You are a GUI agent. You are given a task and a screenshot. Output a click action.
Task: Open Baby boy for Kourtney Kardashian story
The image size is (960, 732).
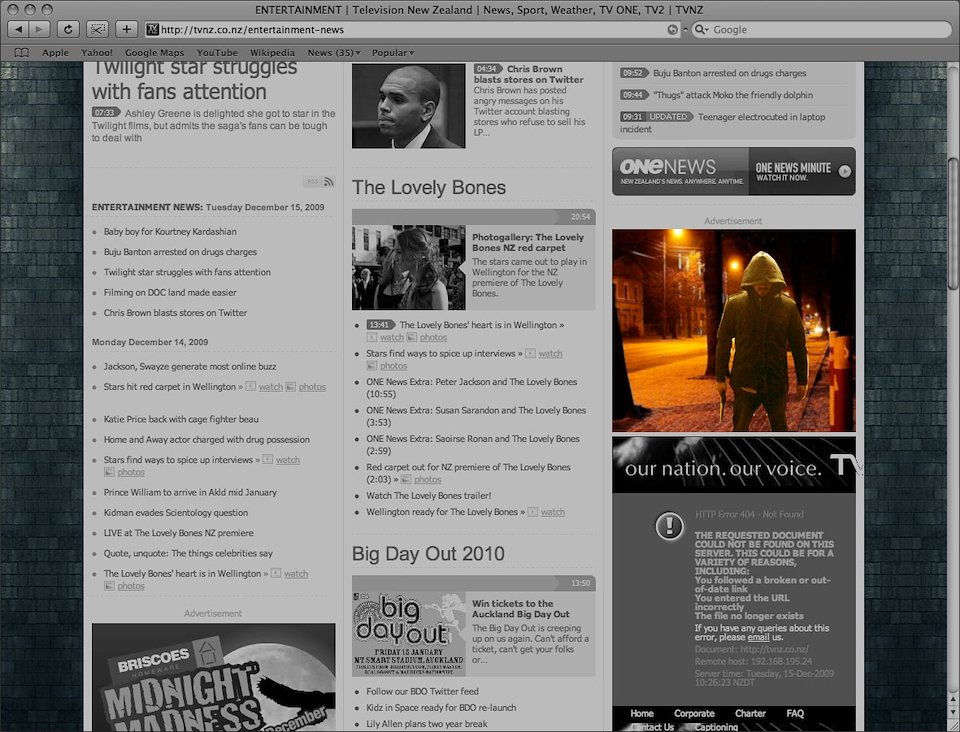click(170, 232)
